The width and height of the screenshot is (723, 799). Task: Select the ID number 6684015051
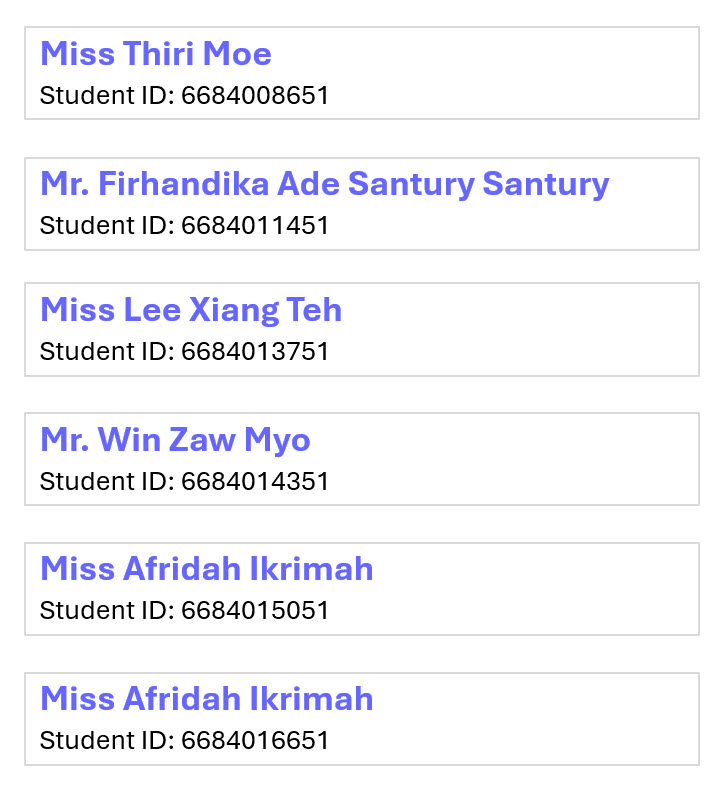[255, 610]
